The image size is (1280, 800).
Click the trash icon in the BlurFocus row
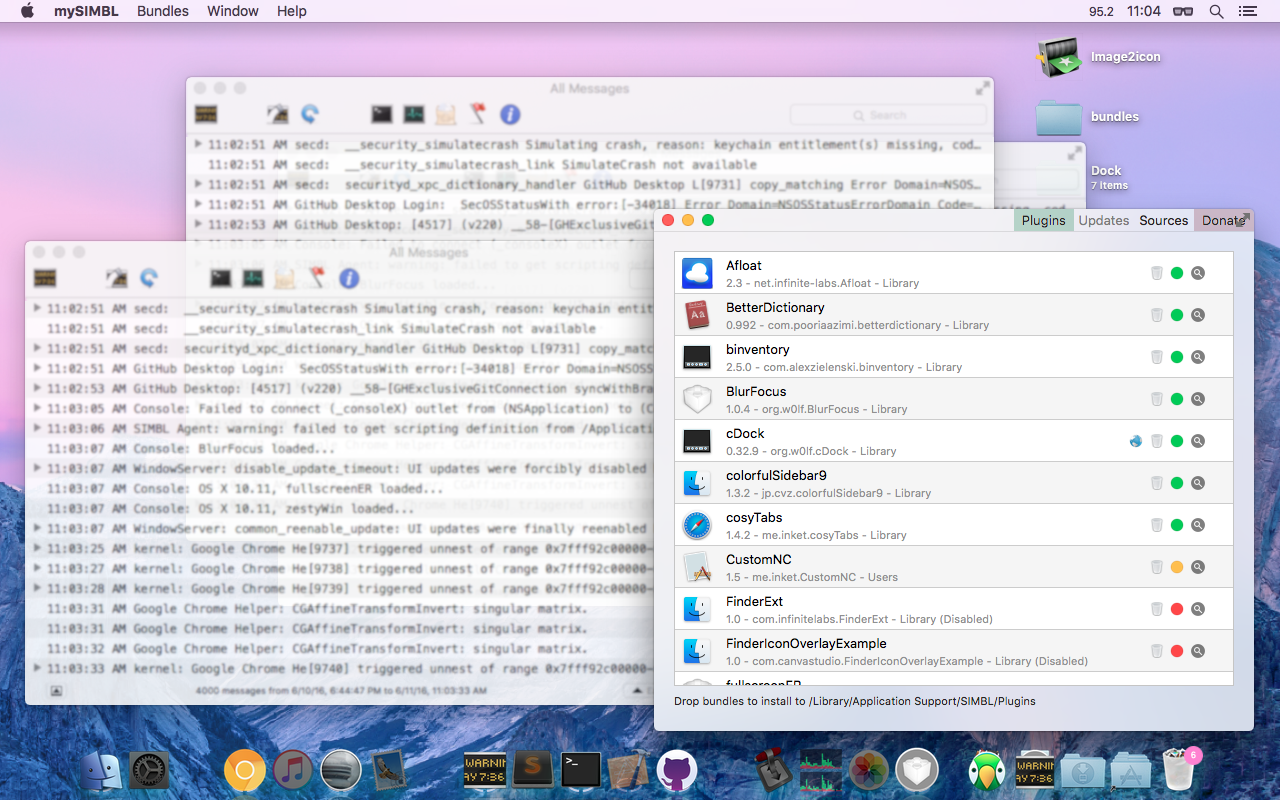click(x=1157, y=399)
